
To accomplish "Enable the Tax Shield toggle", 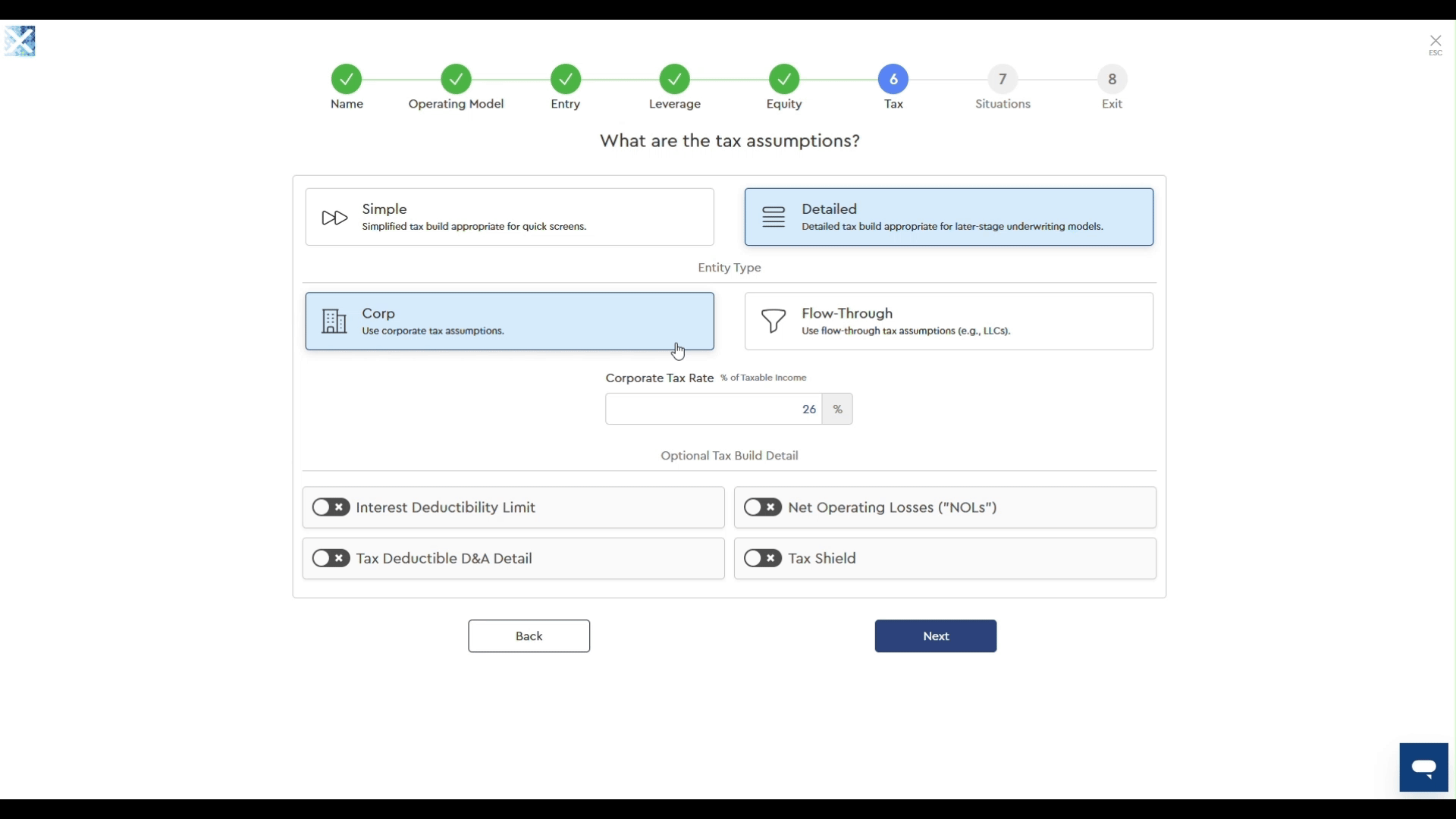I will (x=763, y=559).
